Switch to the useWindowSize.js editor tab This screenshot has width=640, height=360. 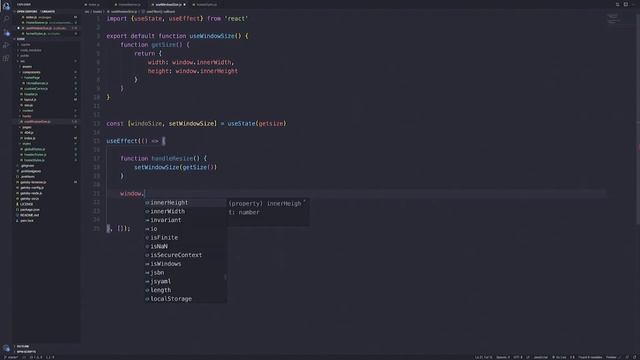tap(169, 4)
